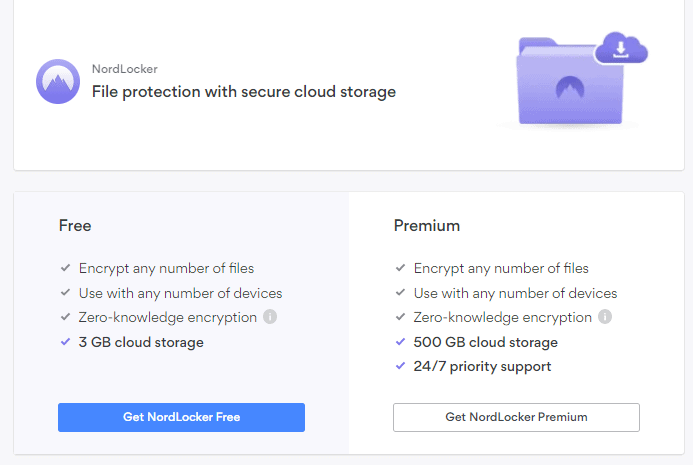Image resolution: width=693 pixels, height=465 pixels.
Task: Click the 500 GB cloud storage text
Action: pyautogui.click(x=486, y=342)
